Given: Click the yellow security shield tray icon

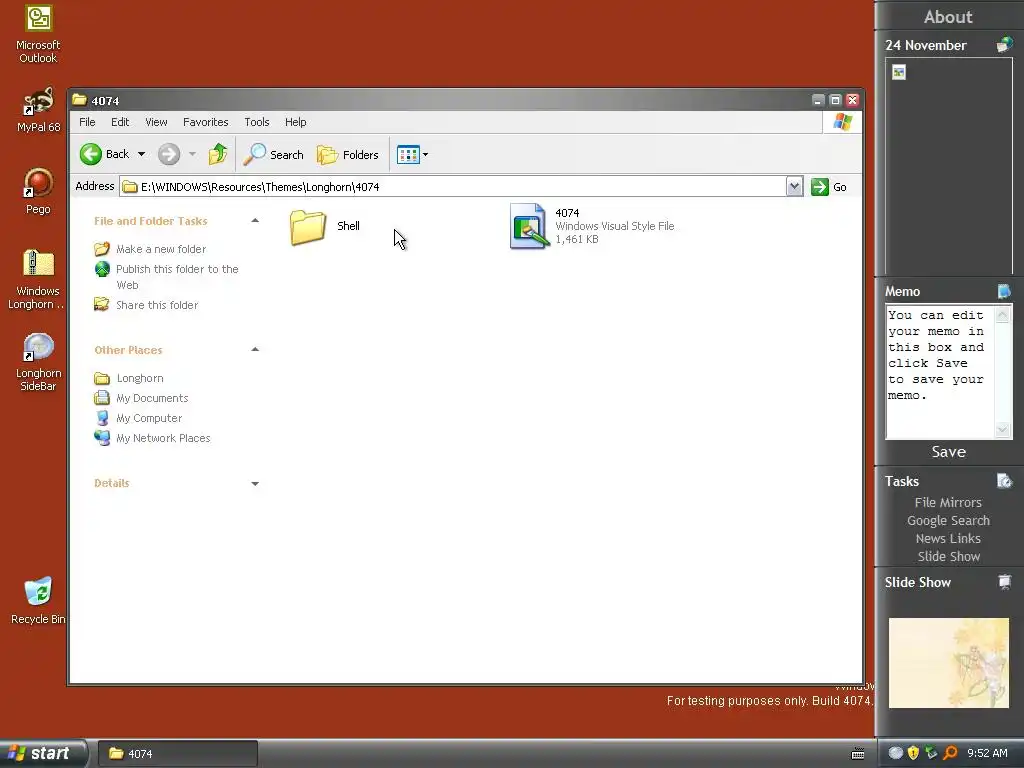Looking at the screenshot, I should [x=913, y=753].
